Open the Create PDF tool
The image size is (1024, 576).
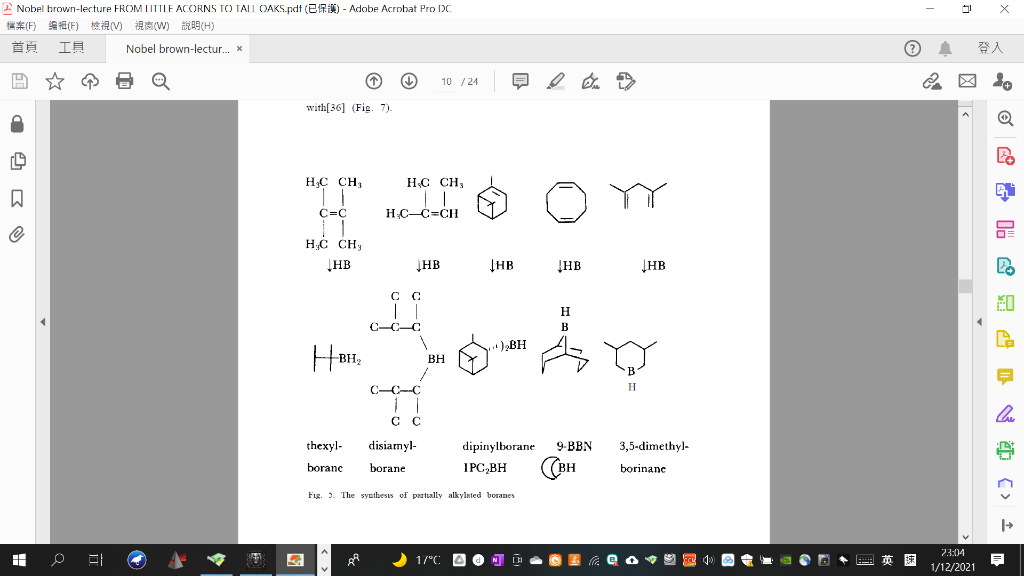1005,156
